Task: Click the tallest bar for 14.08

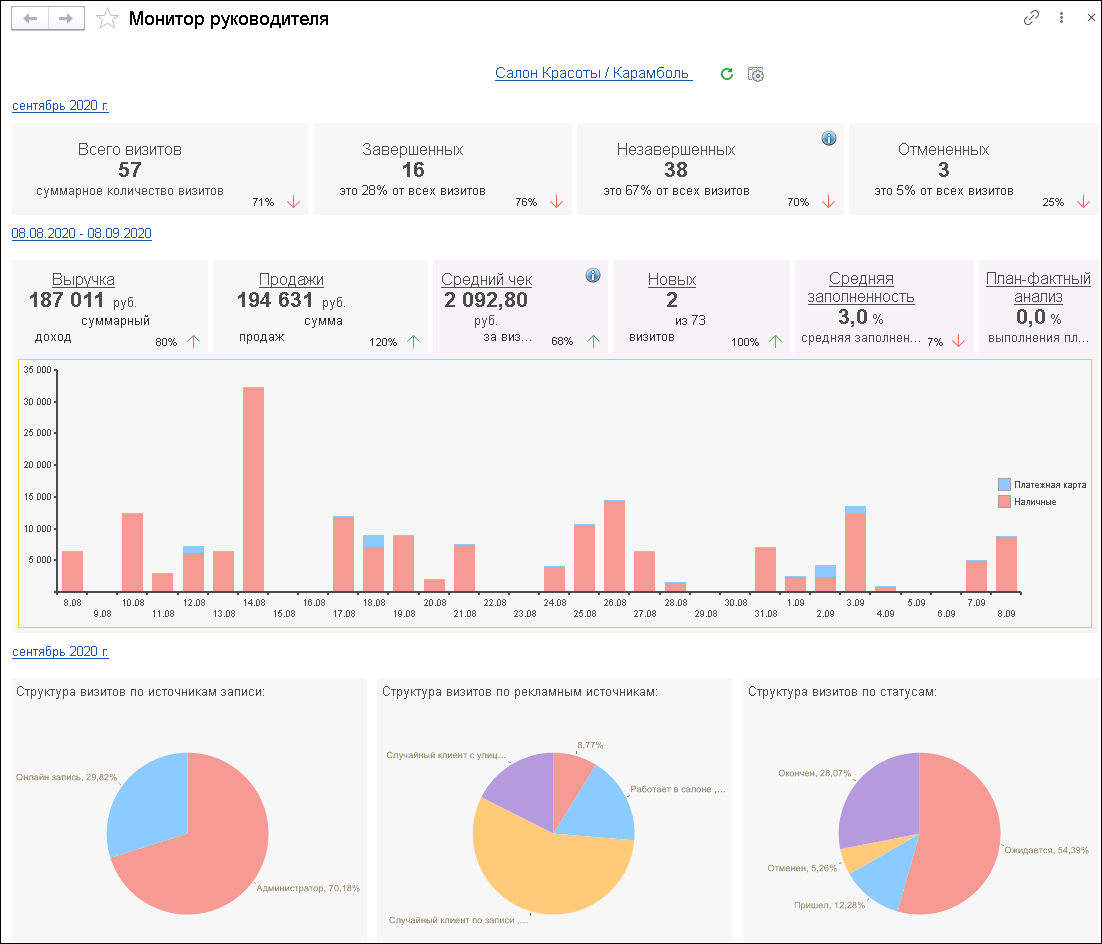Action: pyautogui.click(x=254, y=488)
